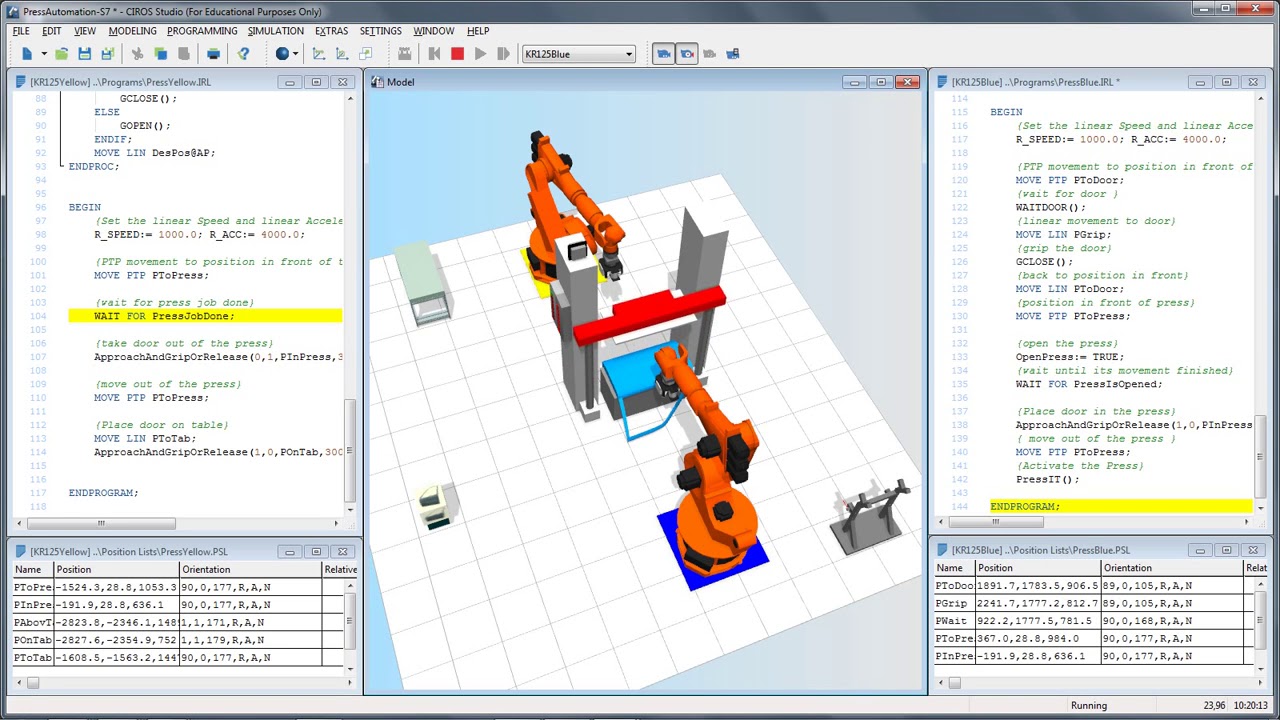The height and width of the screenshot is (720, 1280).
Task: Click the red press beam in Model view
Action: tap(650, 315)
